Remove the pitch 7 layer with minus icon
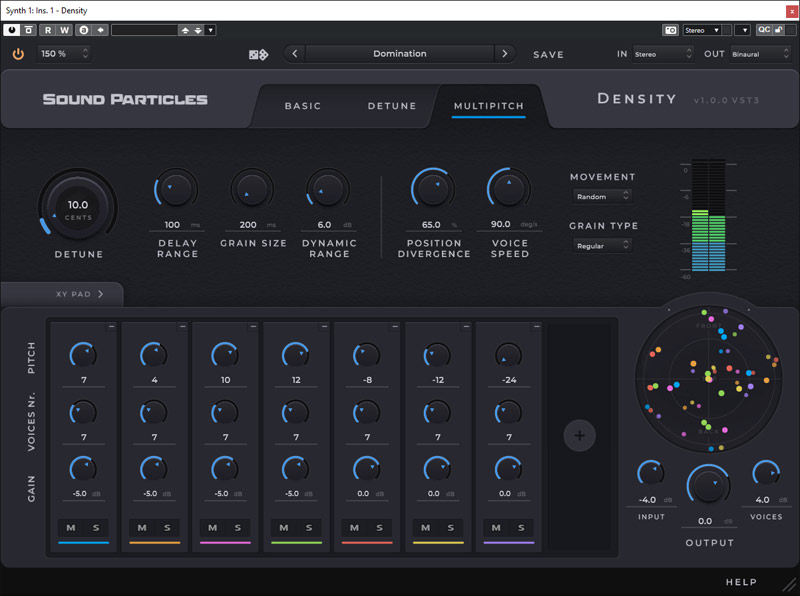The width and height of the screenshot is (800, 596). (x=112, y=327)
